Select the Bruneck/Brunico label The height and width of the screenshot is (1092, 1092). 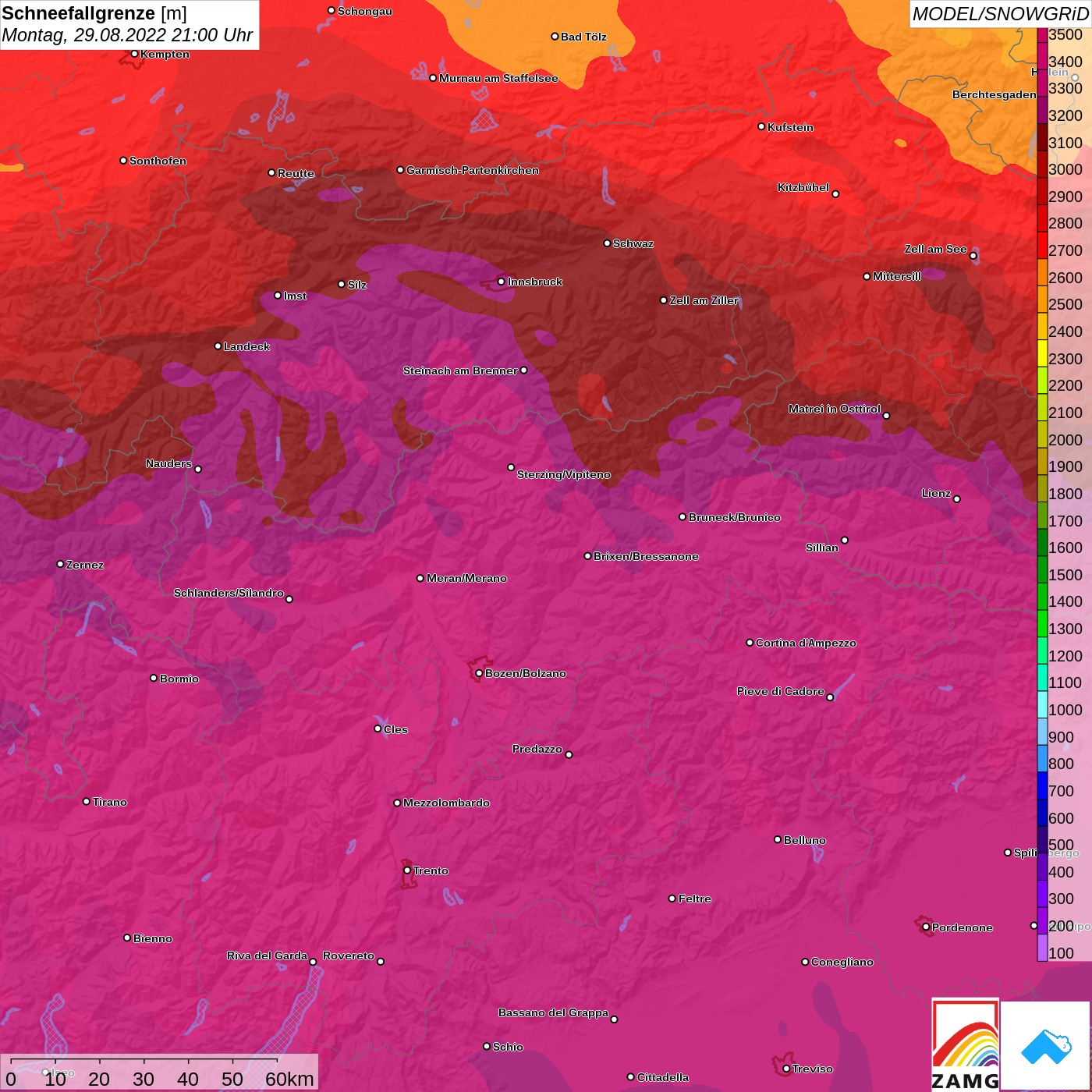pyautogui.click(x=735, y=517)
